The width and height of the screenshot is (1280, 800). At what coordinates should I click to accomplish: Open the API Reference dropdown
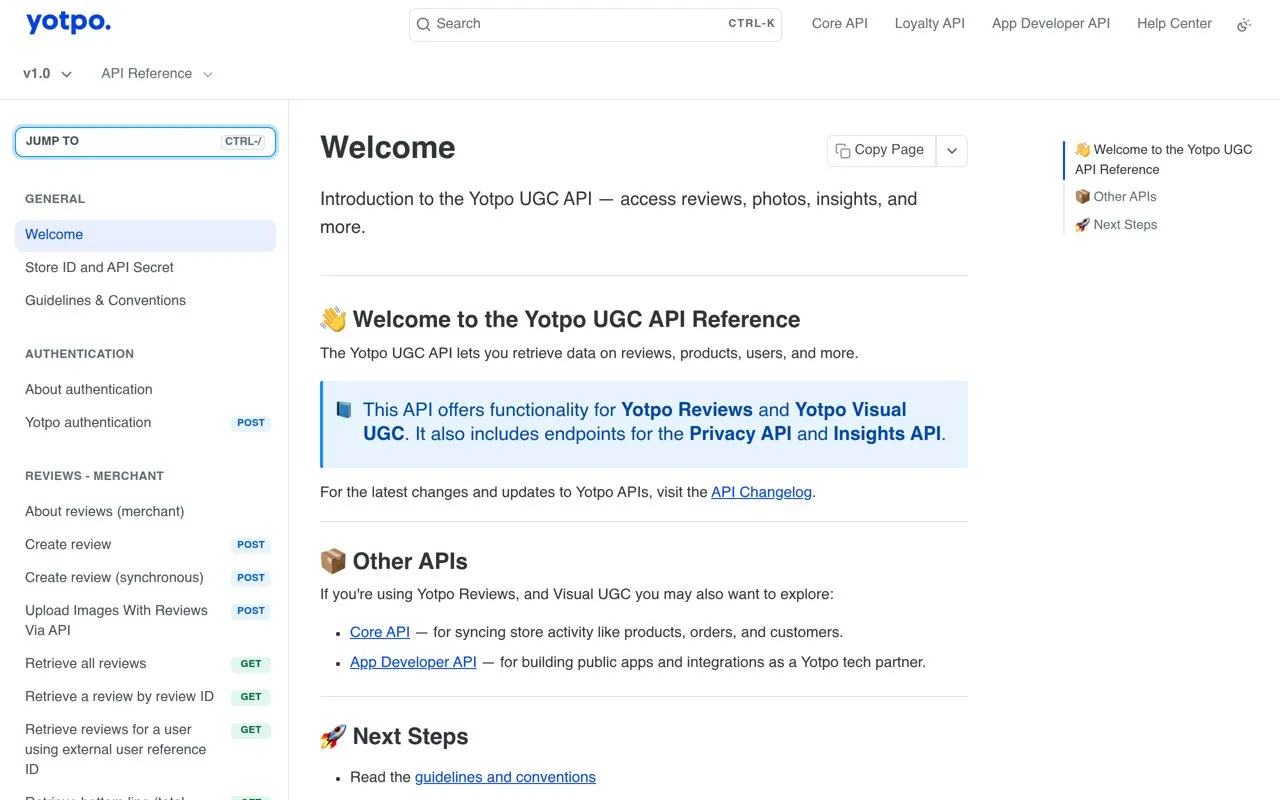click(x=157, y=74)
